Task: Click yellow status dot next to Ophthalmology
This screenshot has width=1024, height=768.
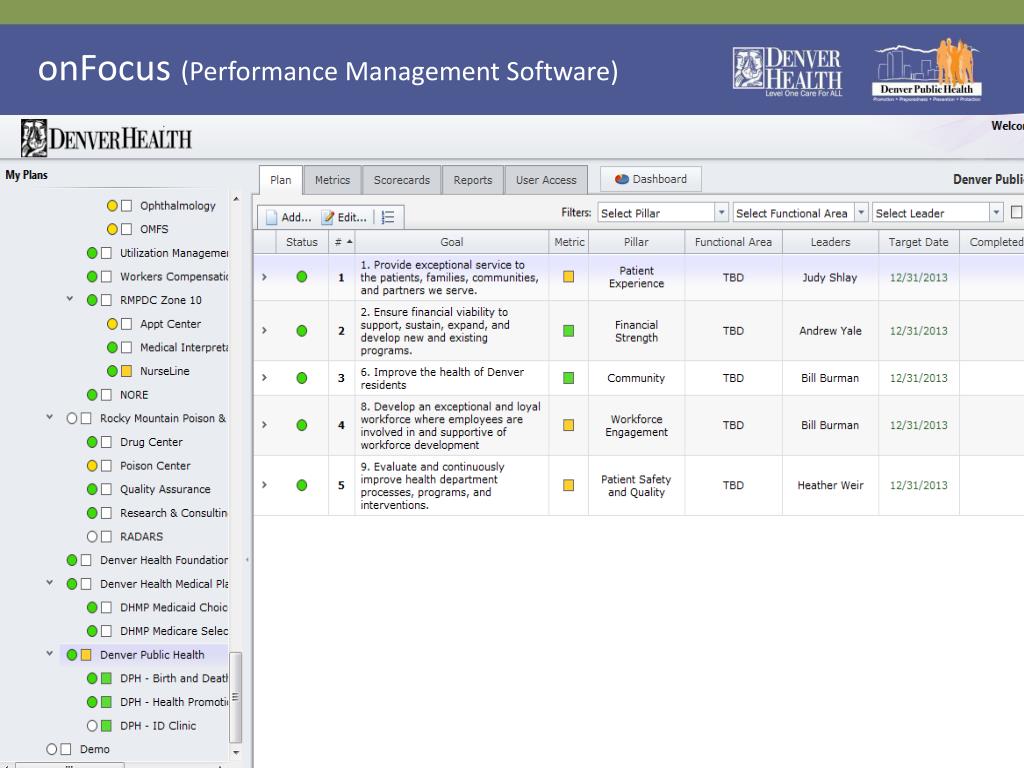Action: (112, 206)
